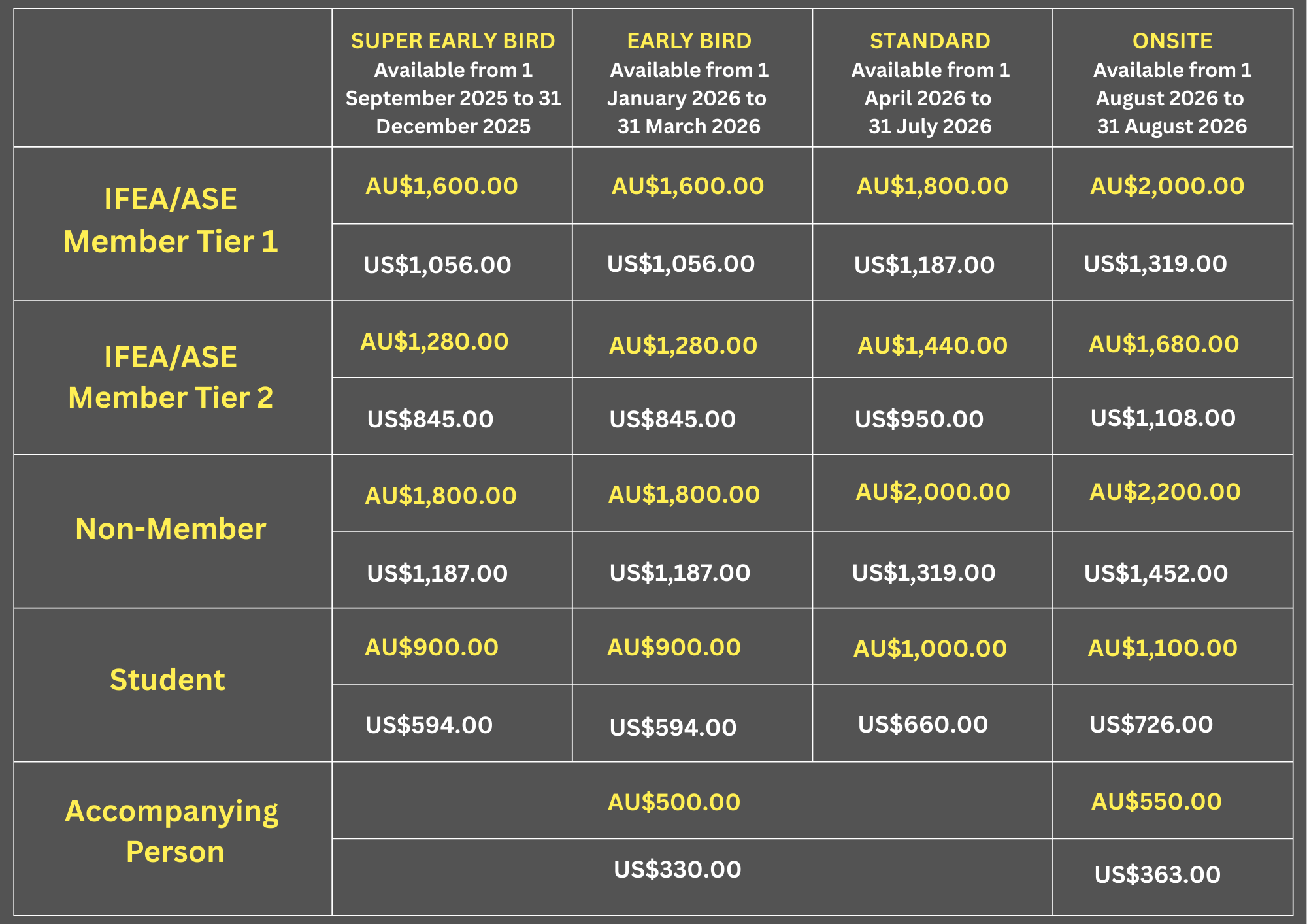Screen dimensions: 1307x924
Task: Click Non-Member Onsite price AU$2,200.00
Action: pyautogui.click(x=1165, y=492)
